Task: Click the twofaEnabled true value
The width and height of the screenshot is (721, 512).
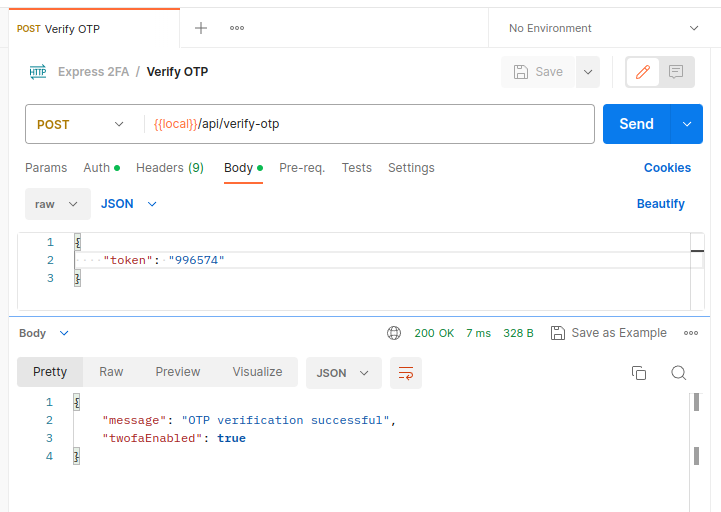Action: point(231,438)
